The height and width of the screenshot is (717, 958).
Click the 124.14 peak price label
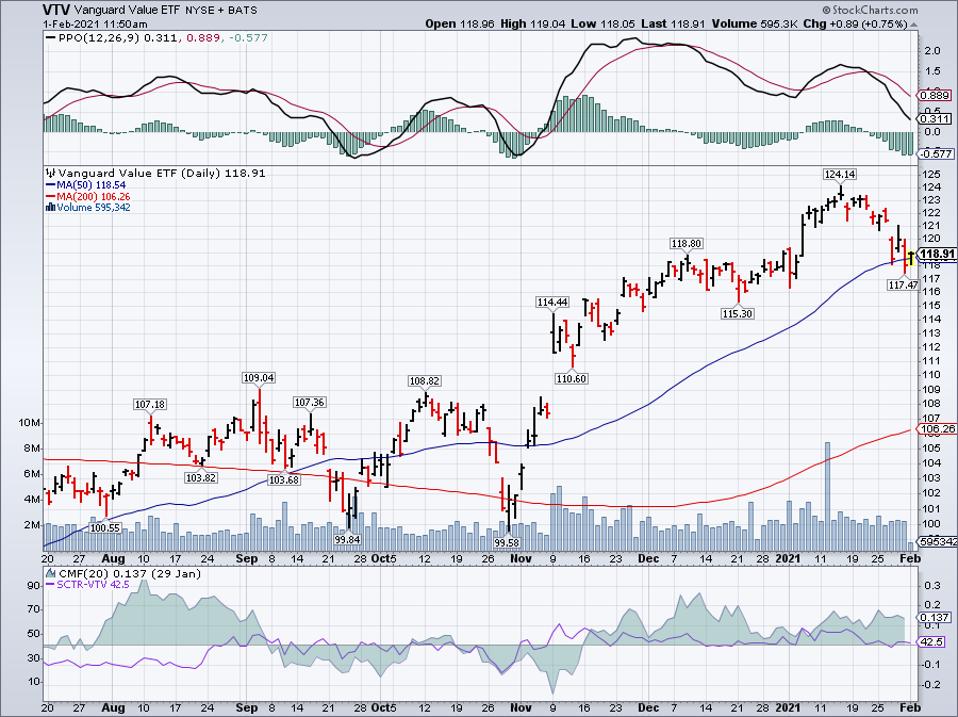[x=839, y=174]
